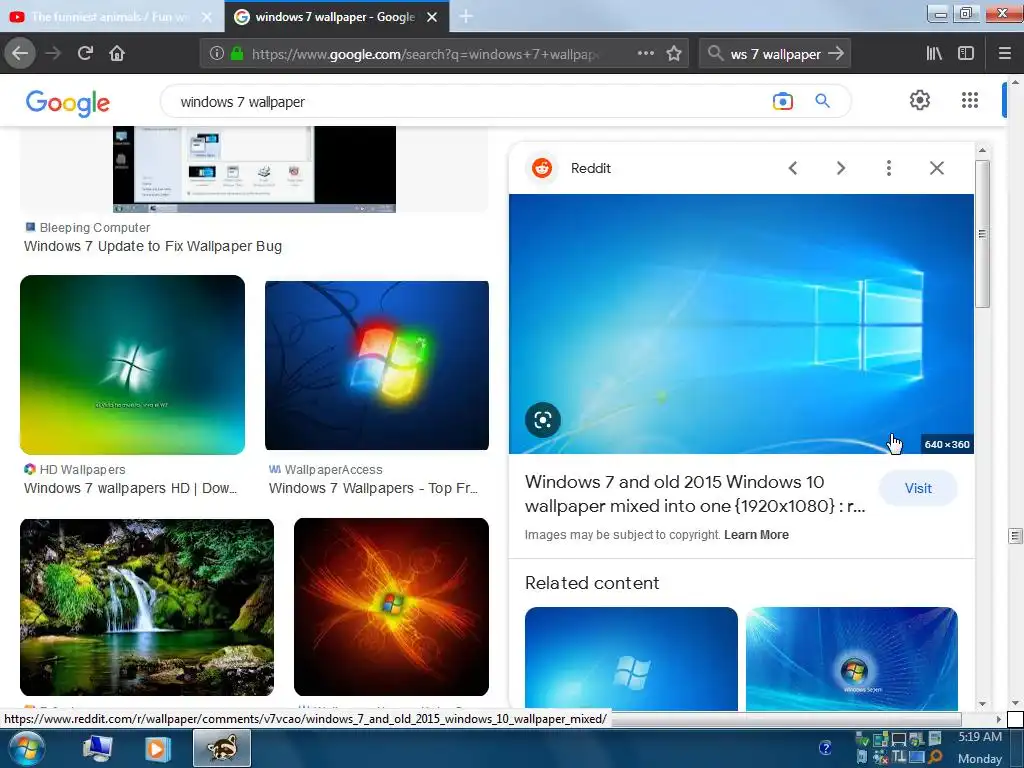Bookmark this page with the star icon

tap(674, 54)
